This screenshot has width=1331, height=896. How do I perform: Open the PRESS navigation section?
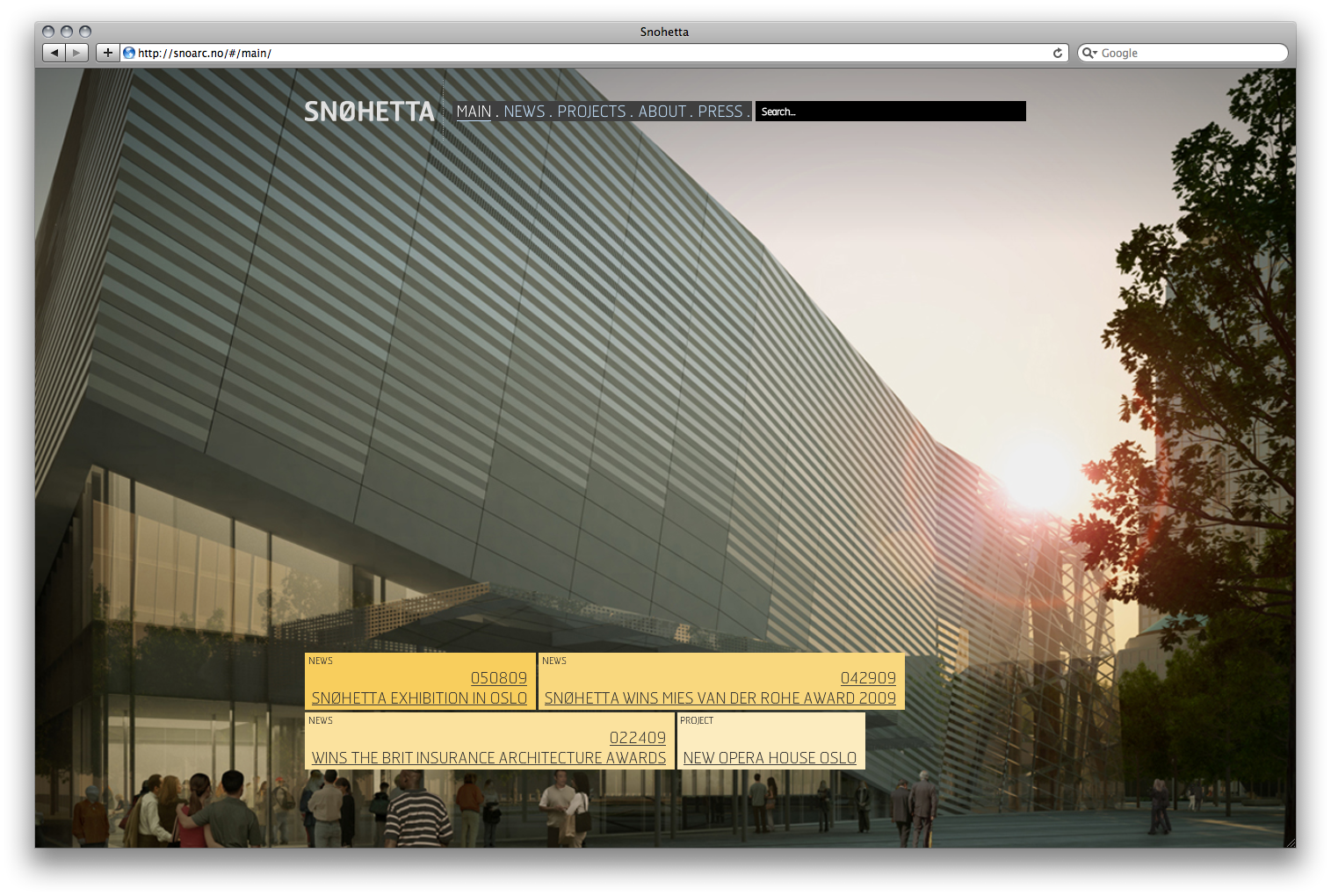[x=720, y=112]
